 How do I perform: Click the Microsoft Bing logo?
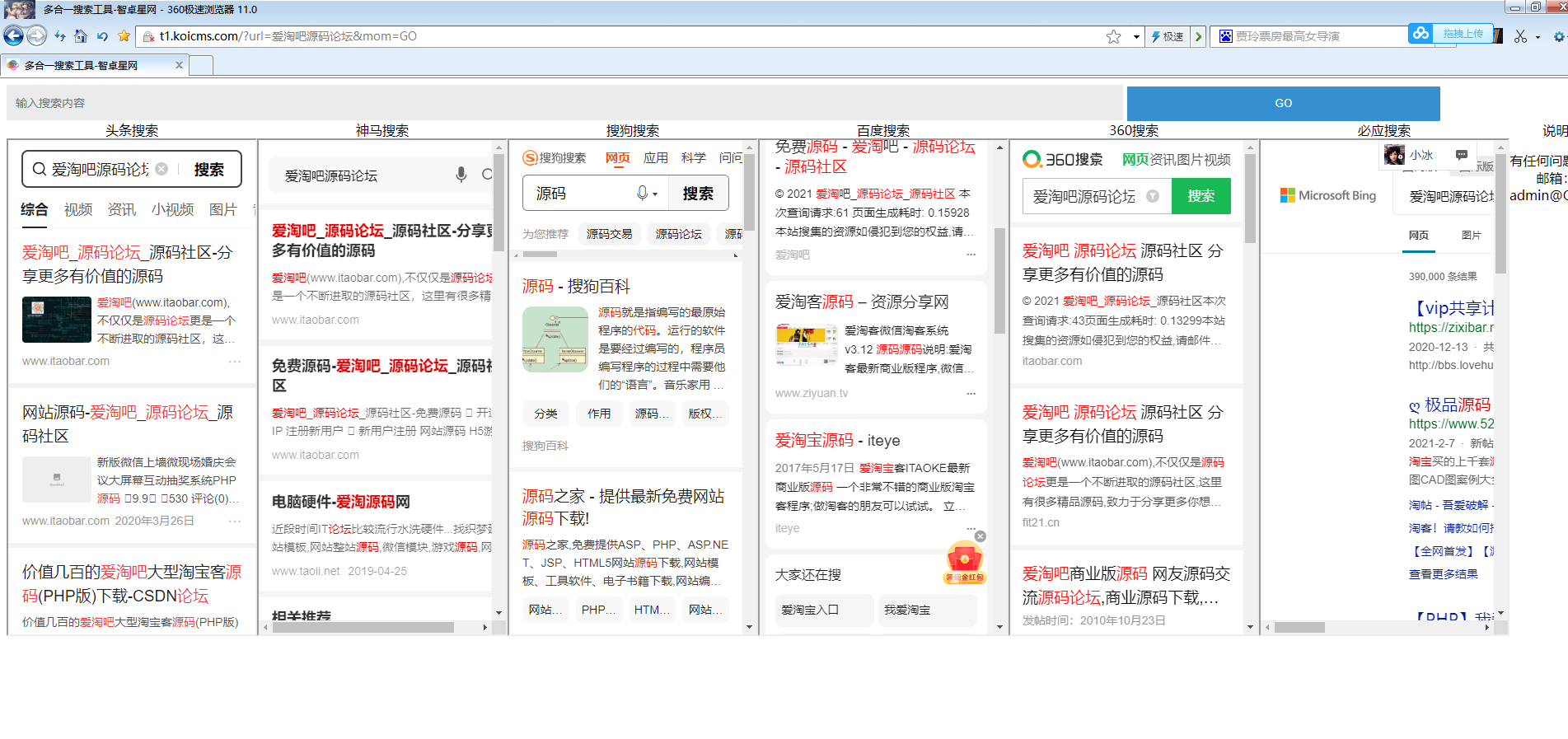(1328, 195)
